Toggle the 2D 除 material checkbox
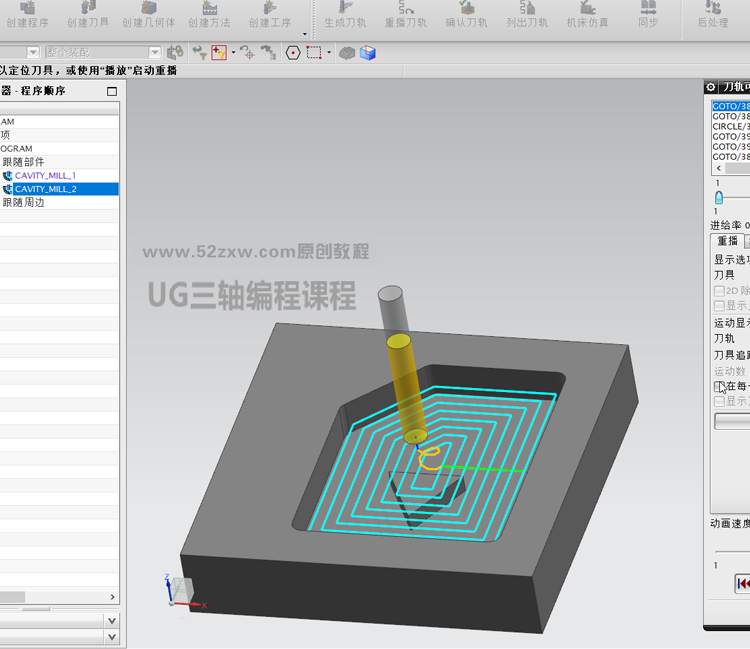This screenshot has height=649, width=750. pos(719,291)
